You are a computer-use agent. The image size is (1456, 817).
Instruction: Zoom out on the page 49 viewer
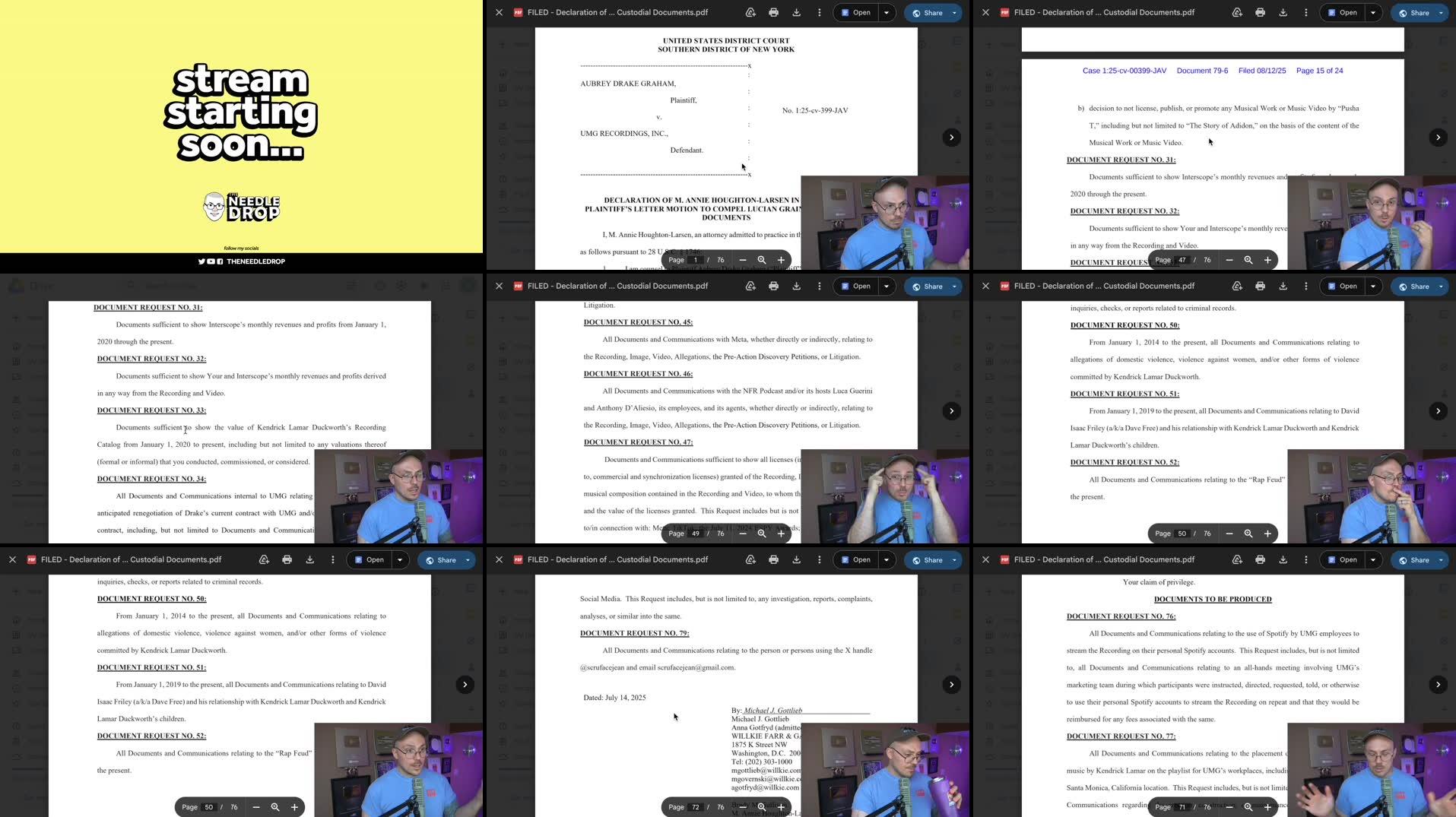click(743, 534)
